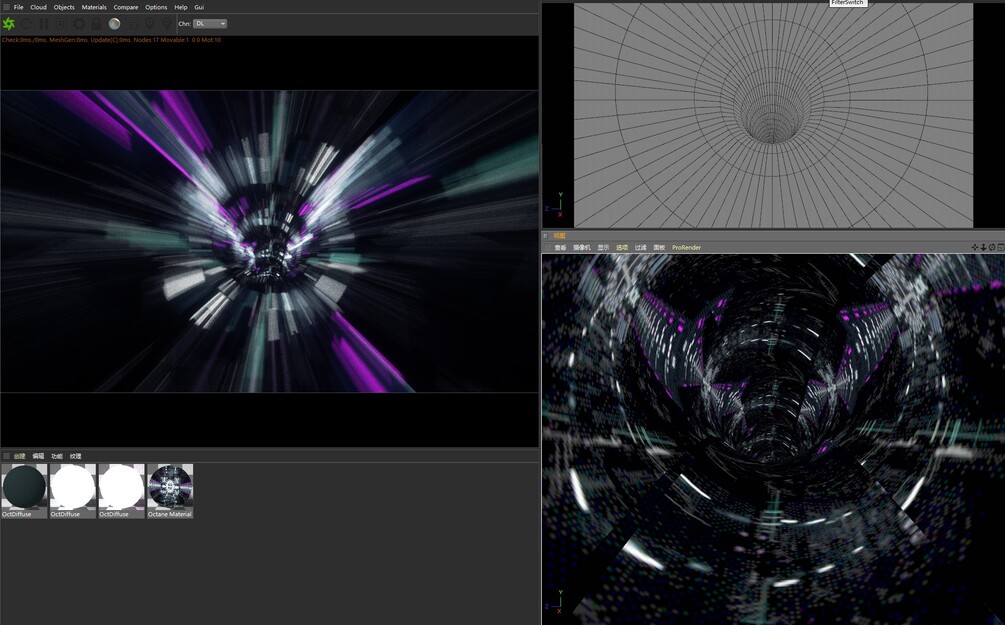Open the File menu in Live Viewer
Viewport: 1005px width, 625px height.
[19, 7]
